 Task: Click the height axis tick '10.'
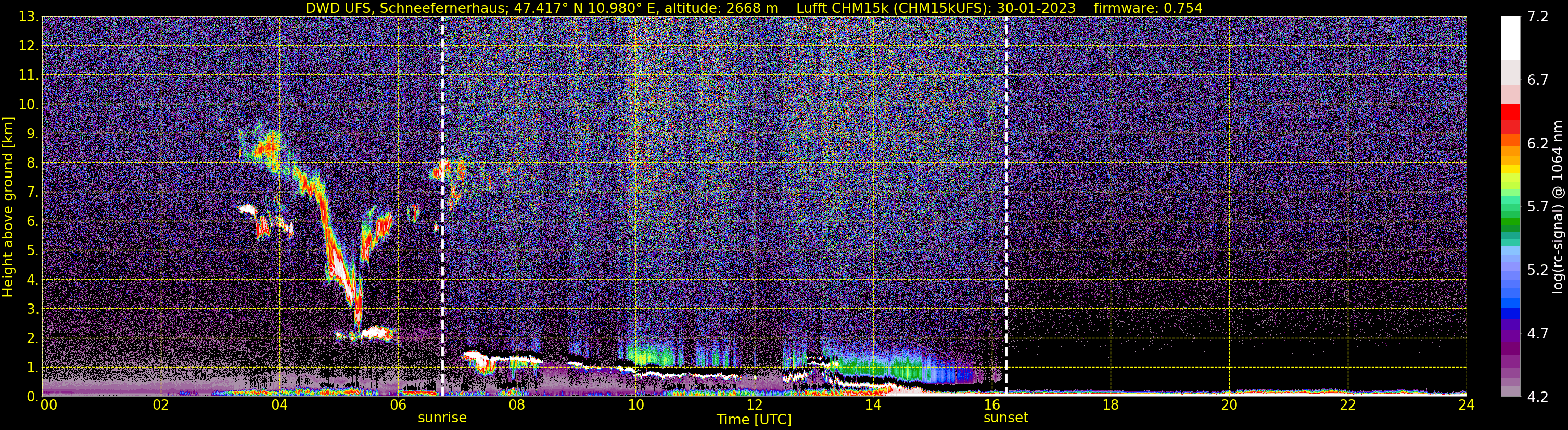point(29,105)
